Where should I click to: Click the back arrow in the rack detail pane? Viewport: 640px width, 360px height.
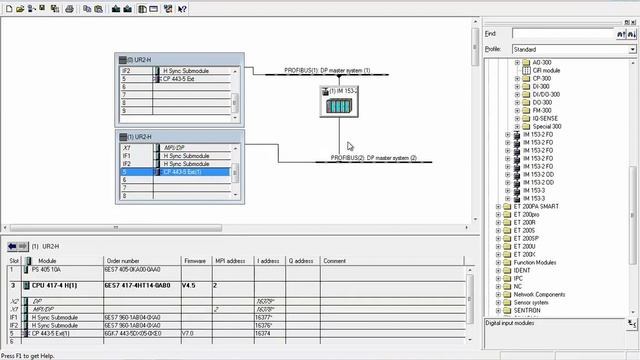[x=12, y=246]
